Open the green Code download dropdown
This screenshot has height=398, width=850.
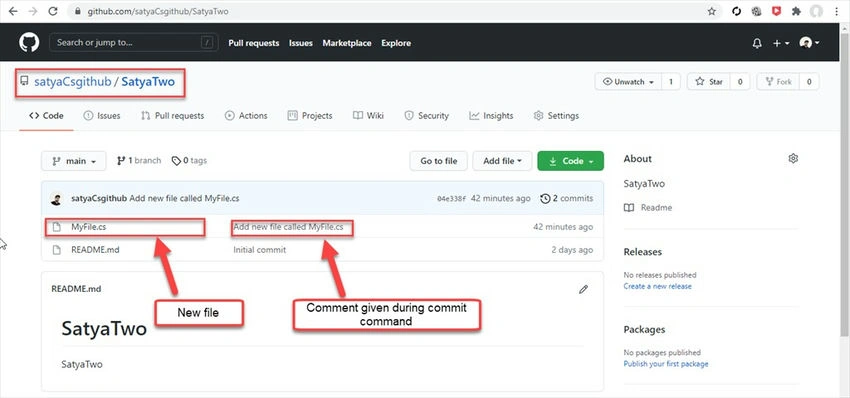[x=570, y=161]
